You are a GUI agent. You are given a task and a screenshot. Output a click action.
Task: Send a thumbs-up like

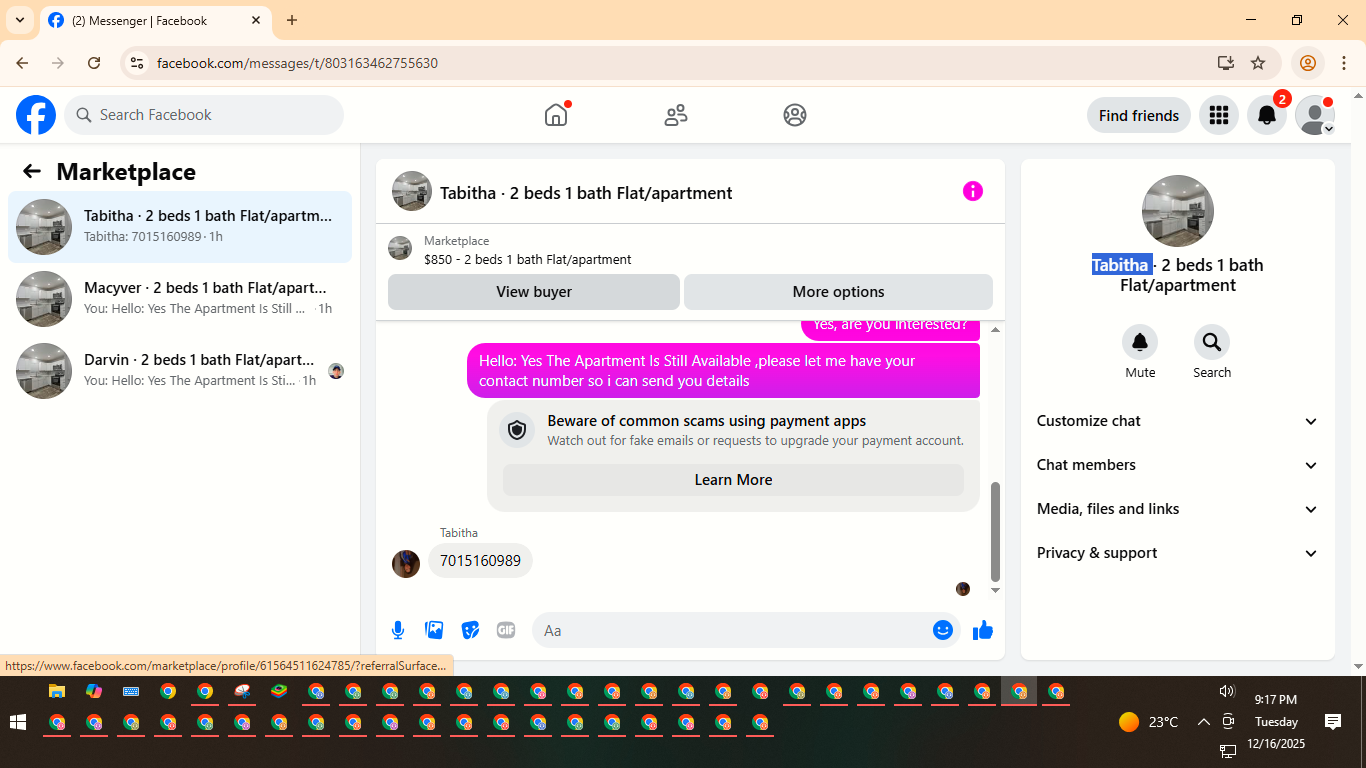[983, 630]
